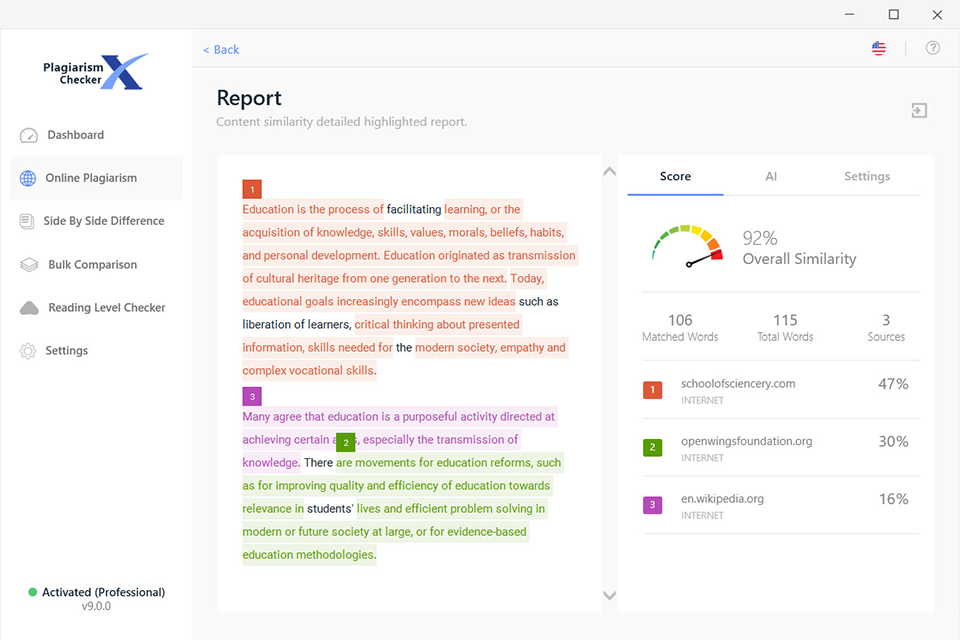Click the Plagiarism Checker X logo
Viewport: 960px width, 640px height.
pos(96,72)
